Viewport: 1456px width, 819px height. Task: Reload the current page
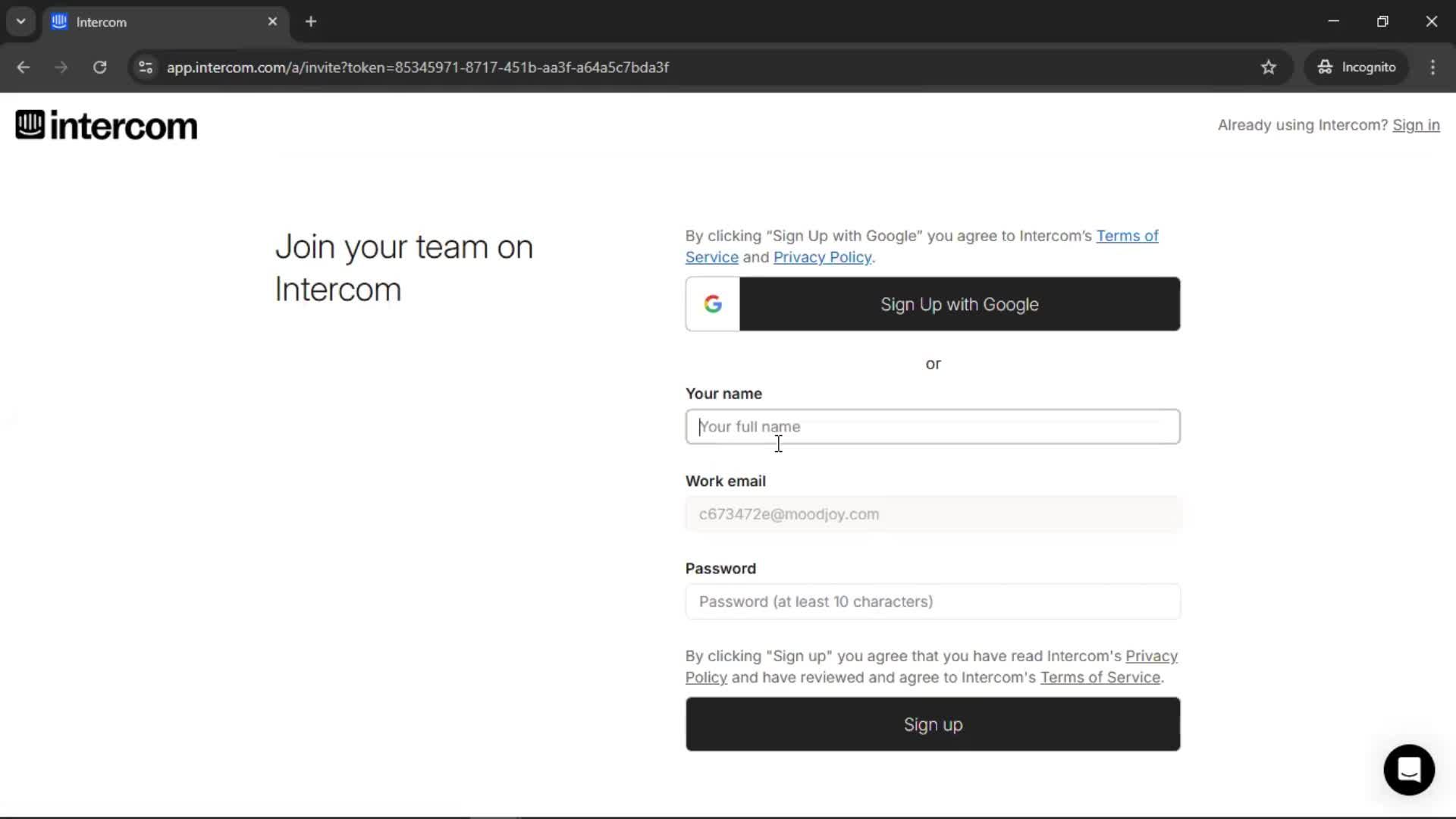coord(99,67)
